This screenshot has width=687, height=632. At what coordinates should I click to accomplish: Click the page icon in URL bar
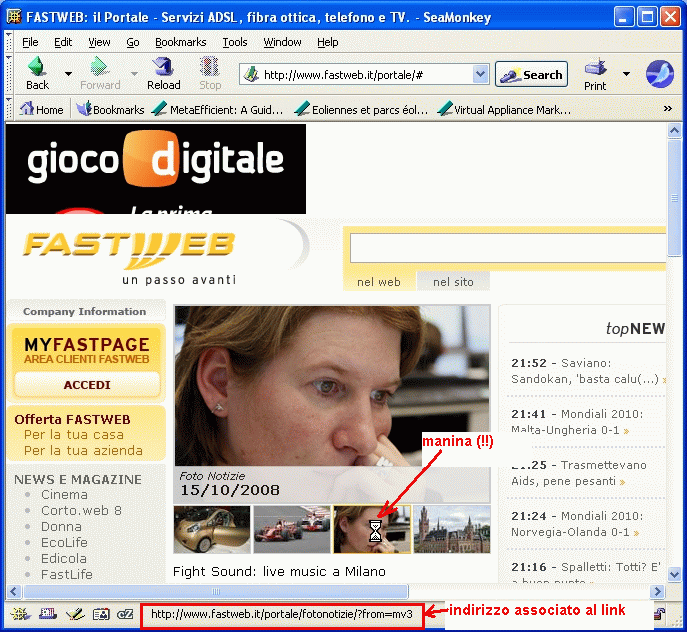[251, 75]
